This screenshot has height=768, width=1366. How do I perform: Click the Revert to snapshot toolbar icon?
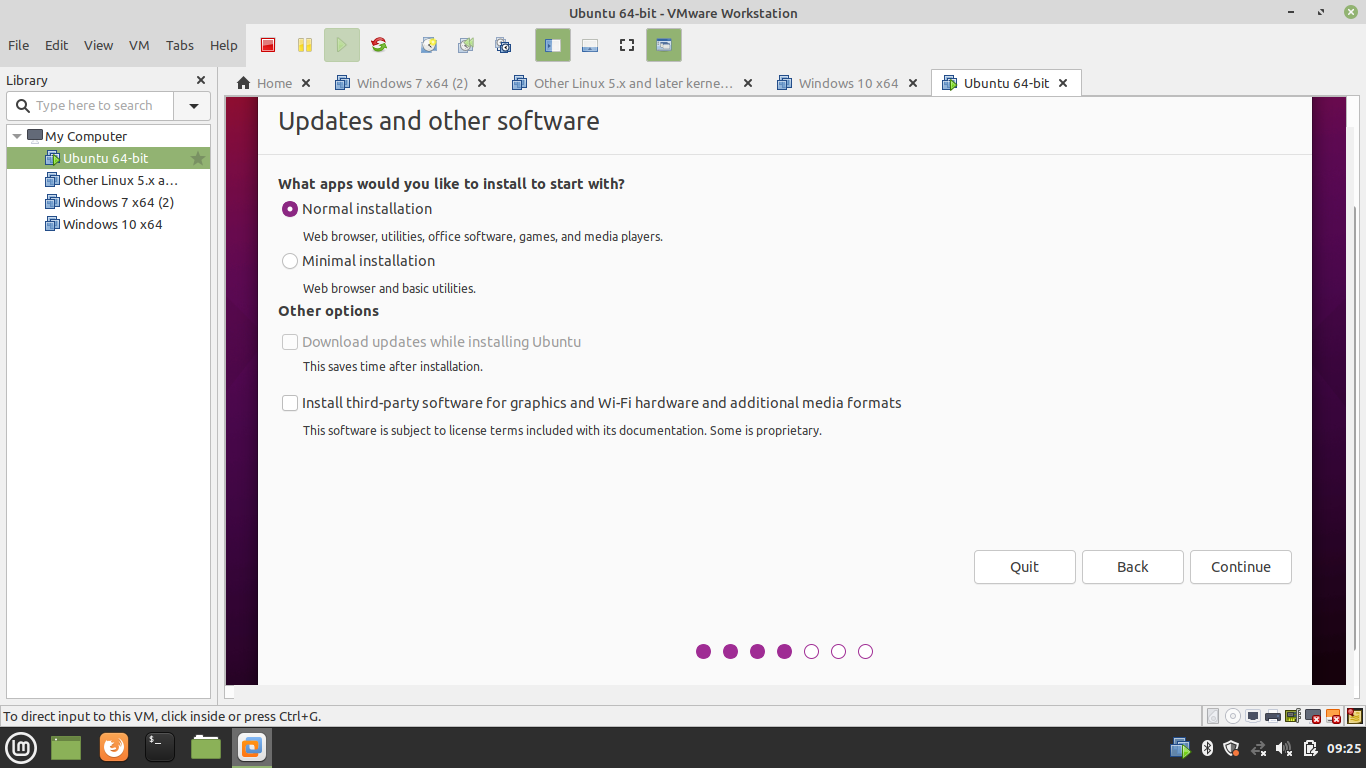tap(466, 45)
